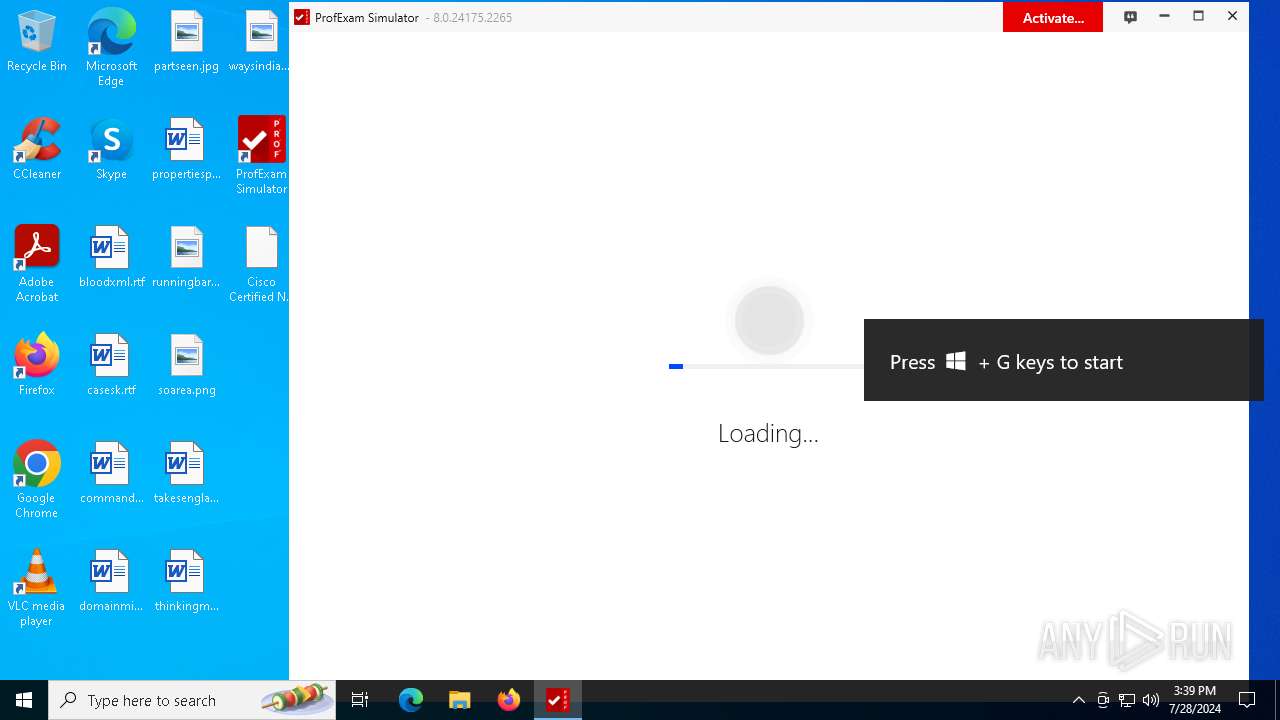Click the red Activate button
The image size is (1280, 720).
click(x=1052, y=17)
